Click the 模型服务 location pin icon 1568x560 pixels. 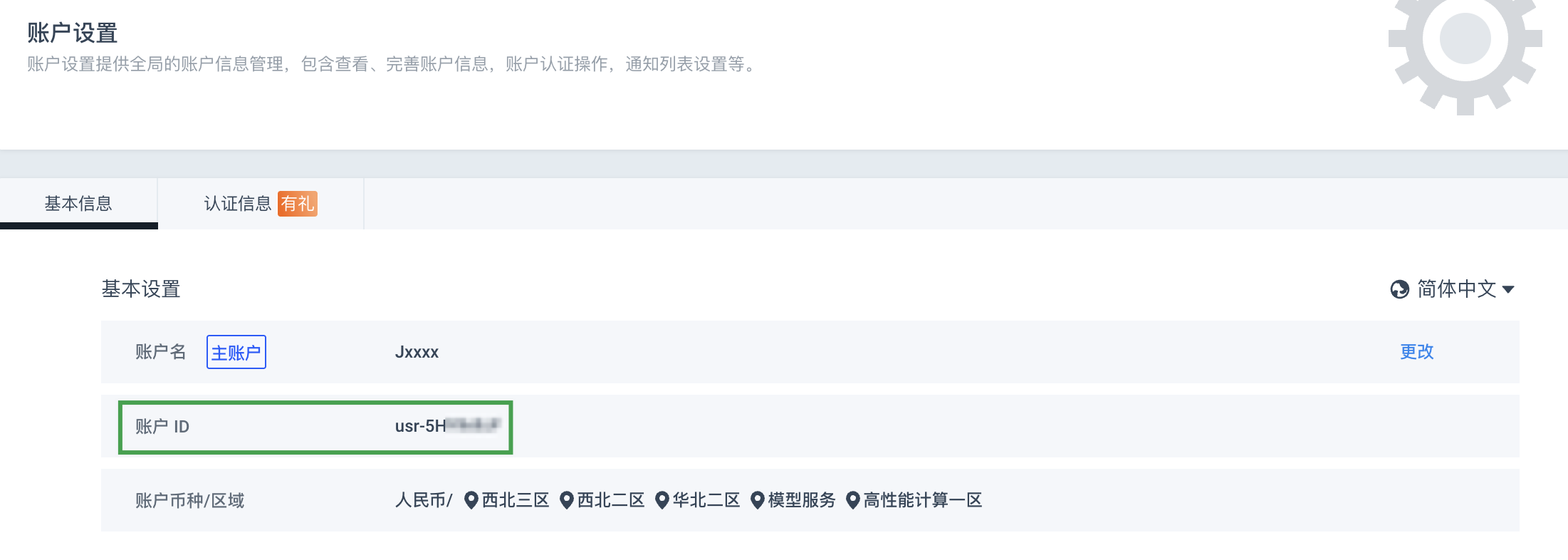pos(757,500)
